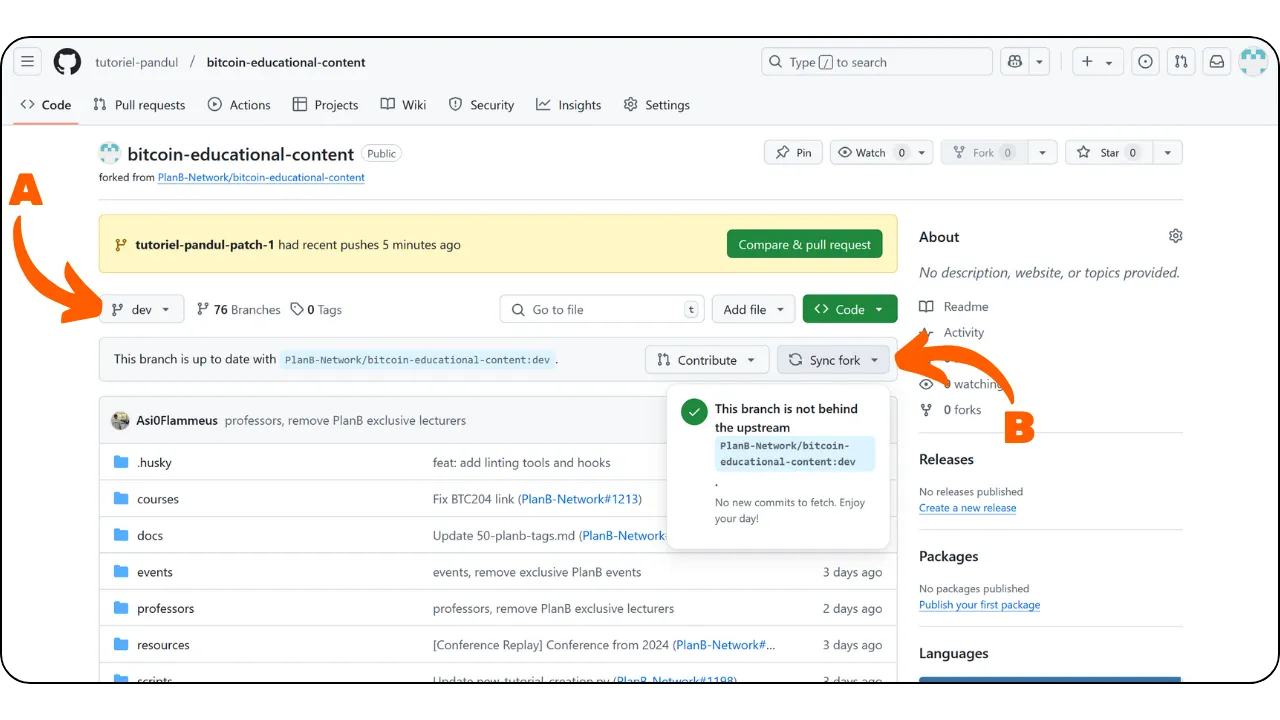This screenshot has height=720, width=1280.
Task: Open the events folder icon
Action: pos(121,572)
